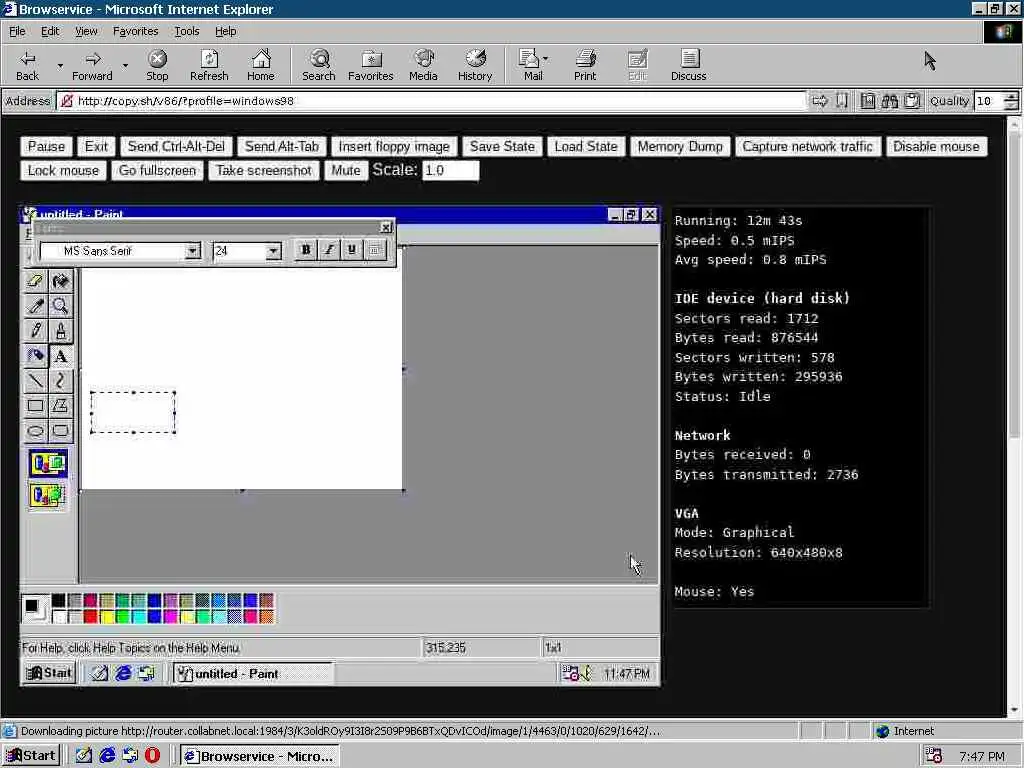Expand the Back button history arrow
Viewport: 1024px width, 768px height.
[59, 65]
